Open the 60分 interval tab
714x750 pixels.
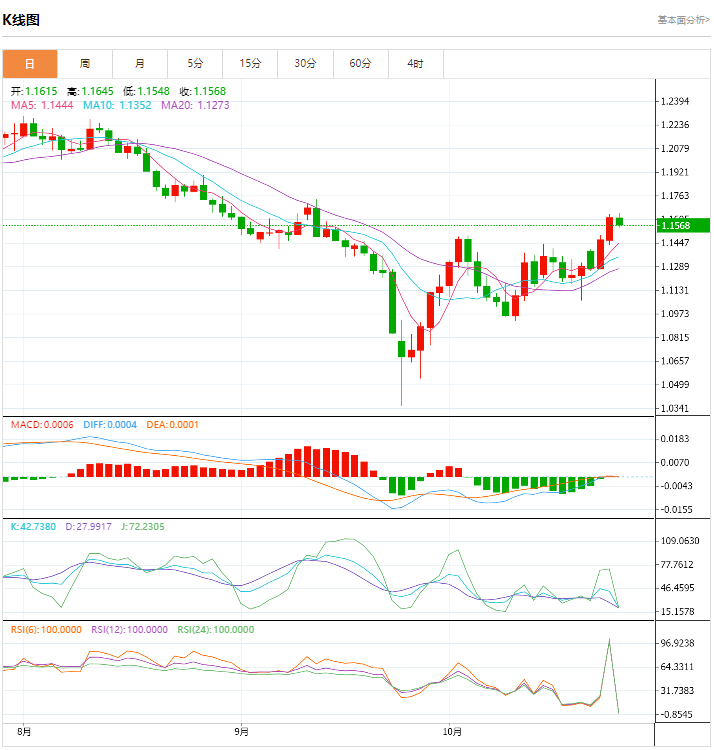[x=361, y=64]
